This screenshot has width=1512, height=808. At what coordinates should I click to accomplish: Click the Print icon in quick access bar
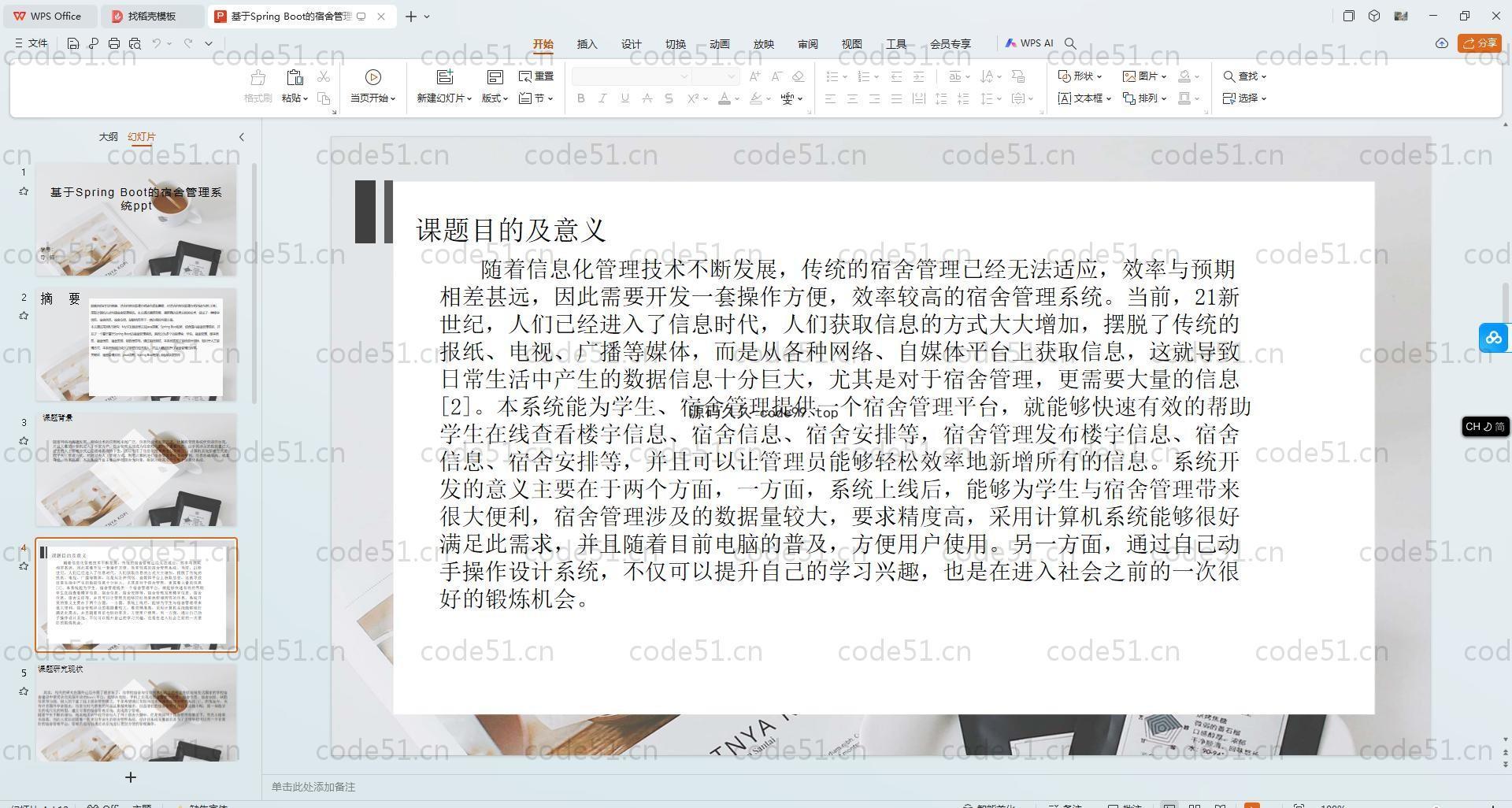[x=114, y=43]
